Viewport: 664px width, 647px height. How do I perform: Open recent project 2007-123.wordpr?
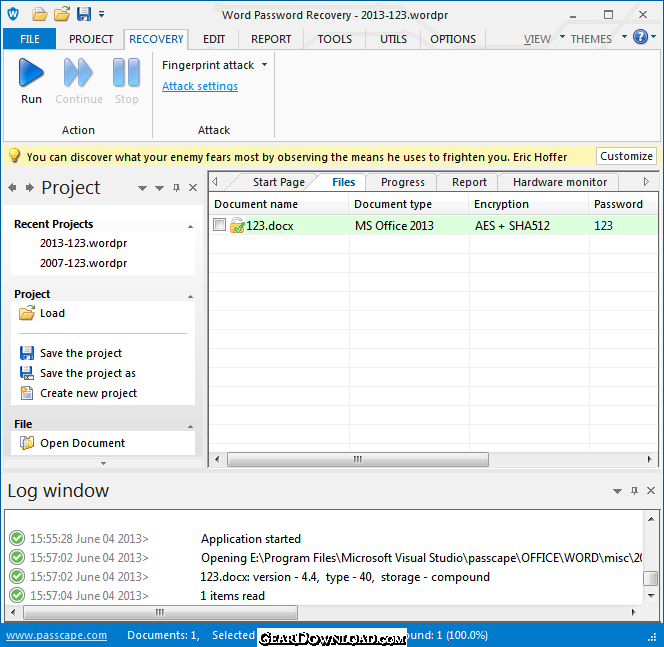[83, 263]
